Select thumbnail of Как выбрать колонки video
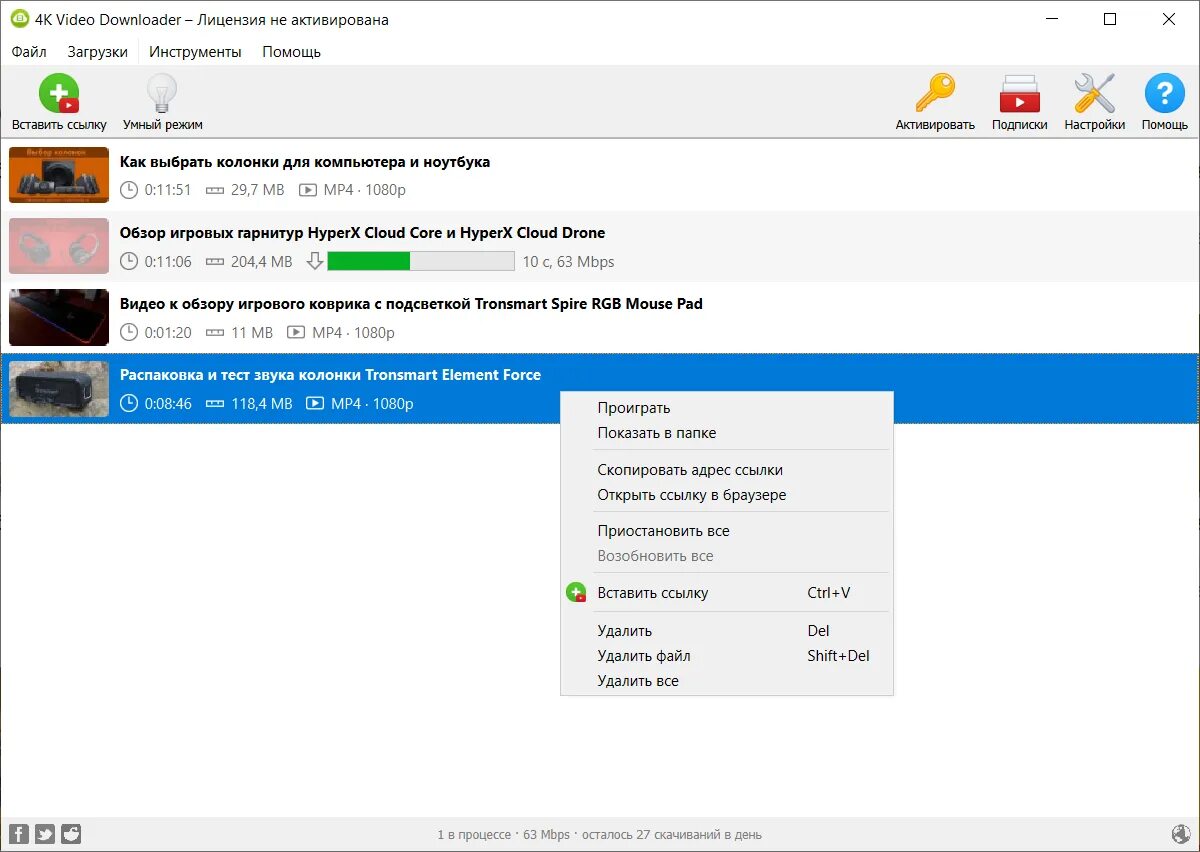 (59, 175)
